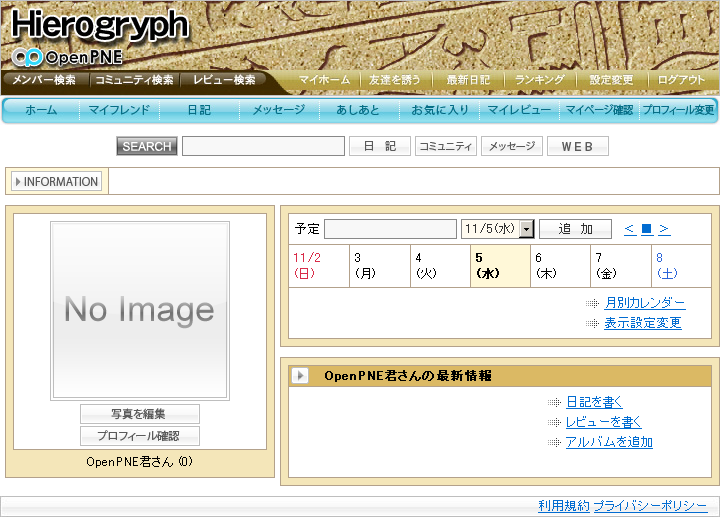Click the プロフィール確認 button
This screenshot has width=720, height=517.
[x=140, y=436]
